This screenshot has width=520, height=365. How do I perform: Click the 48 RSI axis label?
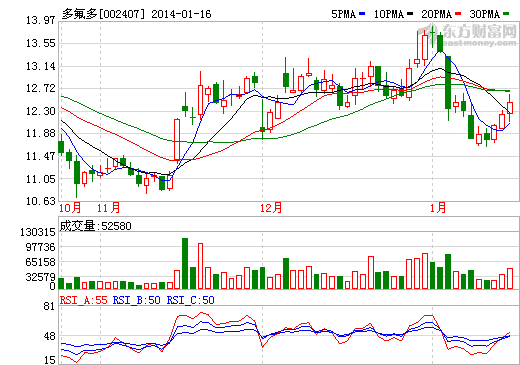[x=49, y=336]
